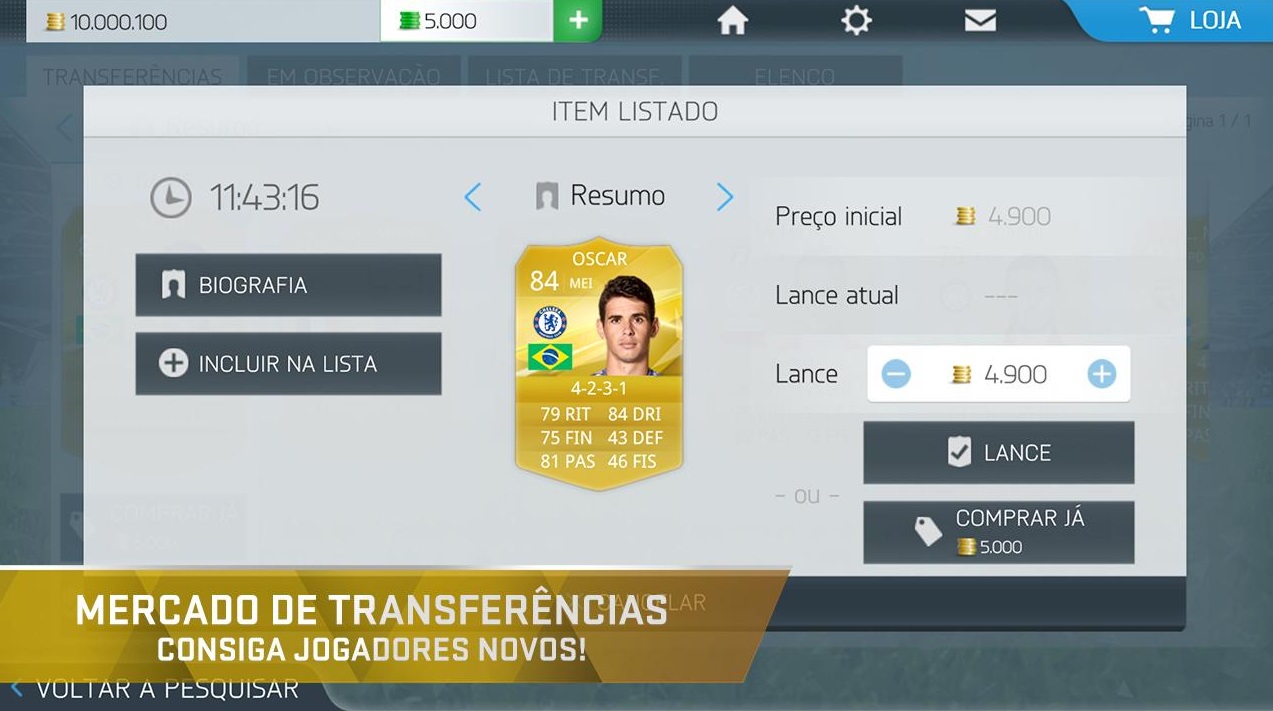Show next card view with right arrow
The width and height of the screenshot is (1273, 711).
click(x=725, y=197)
